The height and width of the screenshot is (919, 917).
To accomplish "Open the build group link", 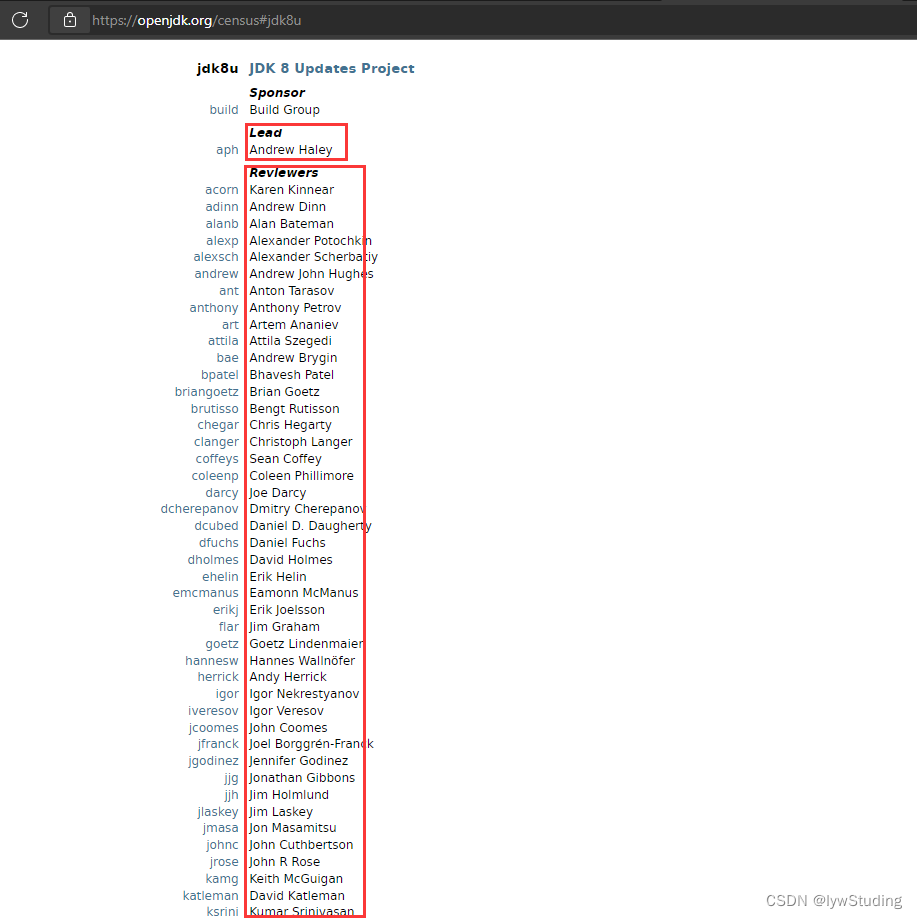I will pos(224,110).
